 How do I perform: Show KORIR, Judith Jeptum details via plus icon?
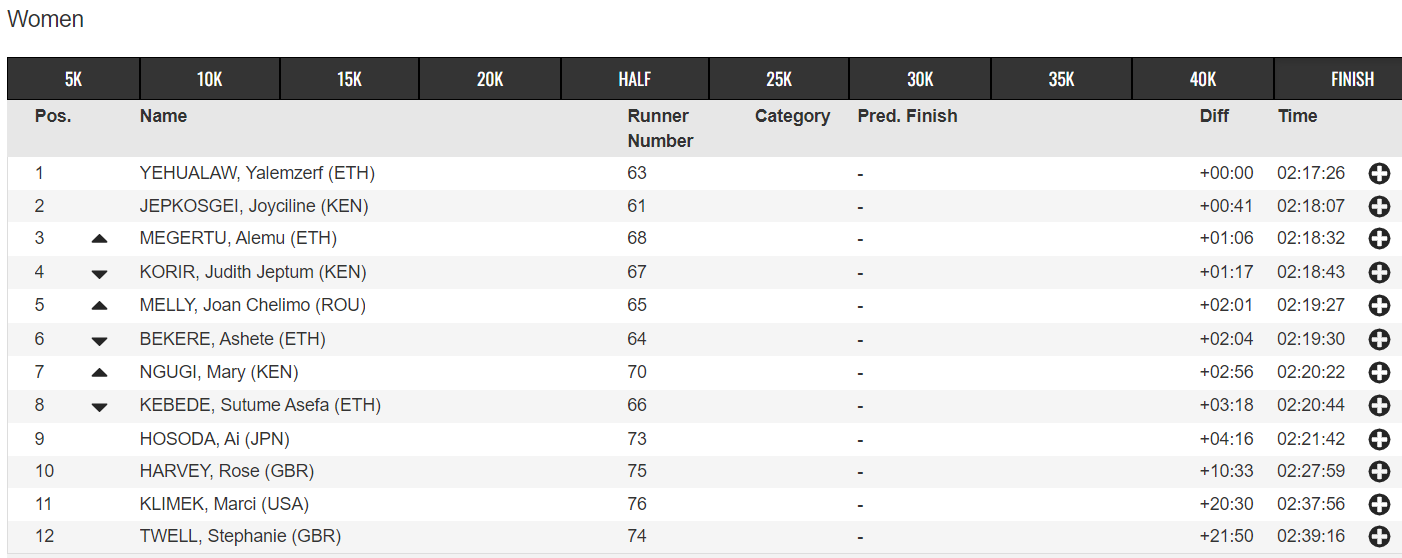(1379, 272)
